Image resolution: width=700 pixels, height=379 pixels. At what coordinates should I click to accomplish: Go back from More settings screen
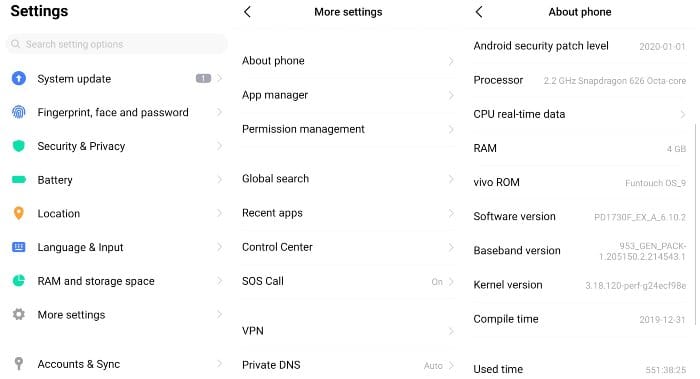click(x=248, y=12)
